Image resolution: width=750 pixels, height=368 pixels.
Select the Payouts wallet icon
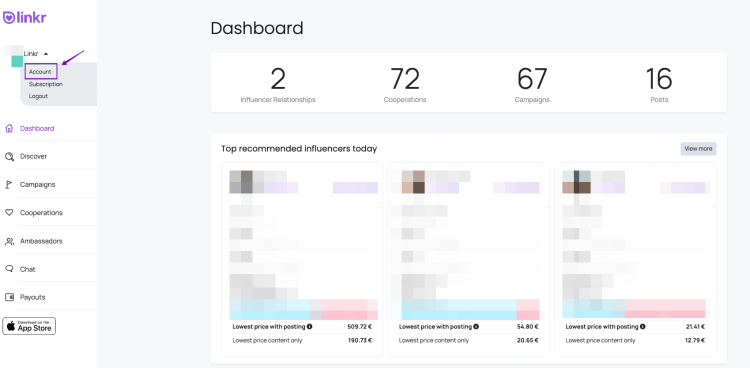click(9, 297)
